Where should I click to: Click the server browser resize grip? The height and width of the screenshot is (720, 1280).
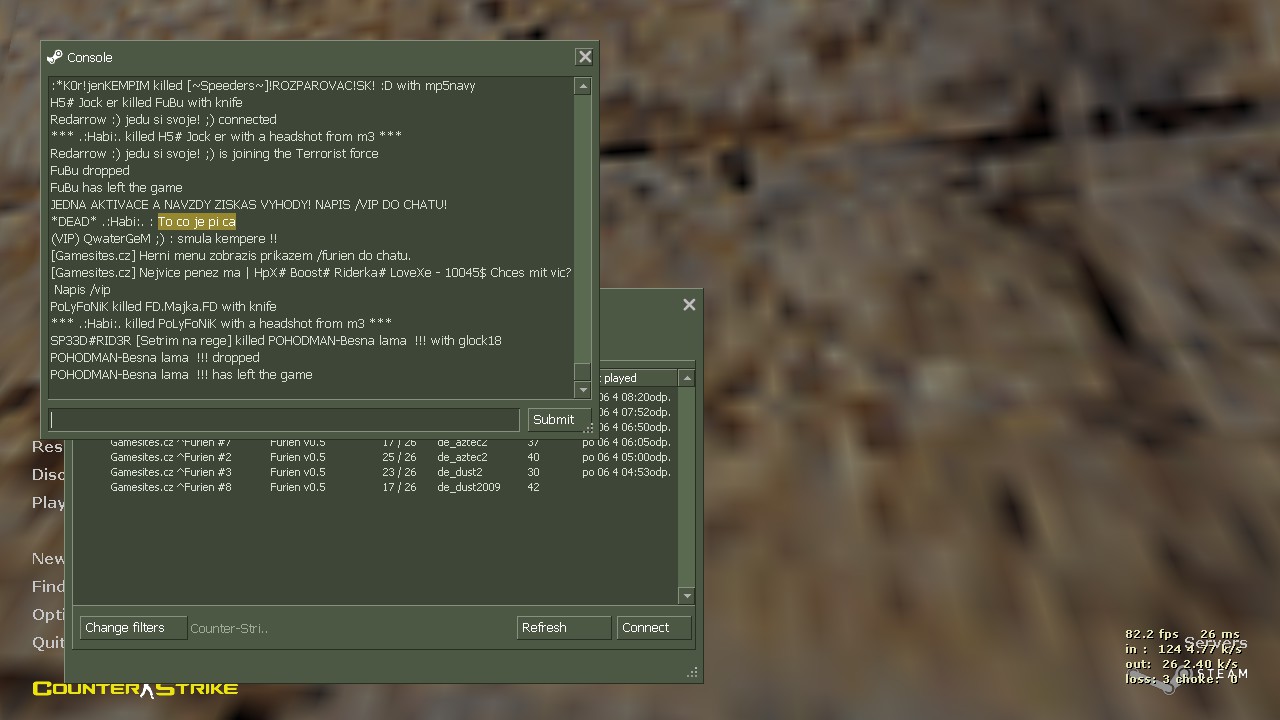click(692, 673)
